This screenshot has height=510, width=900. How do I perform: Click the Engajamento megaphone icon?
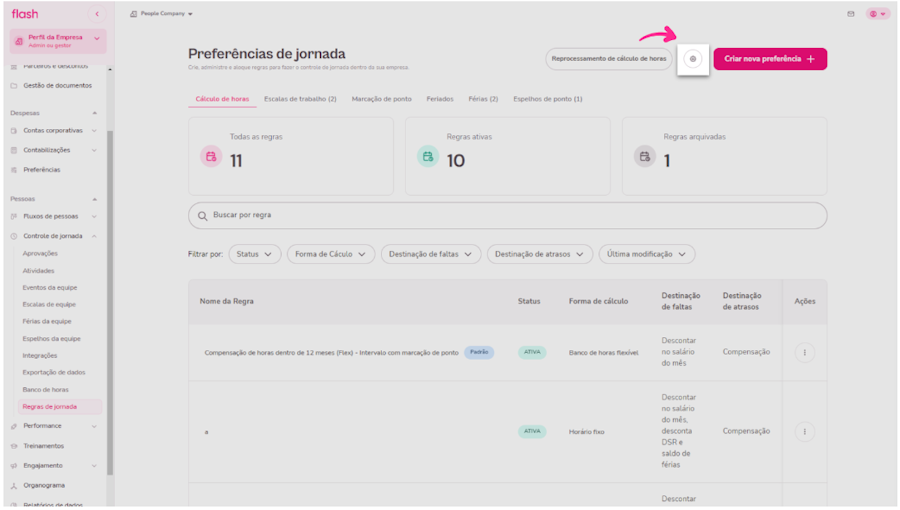click(x=14, y=466)
